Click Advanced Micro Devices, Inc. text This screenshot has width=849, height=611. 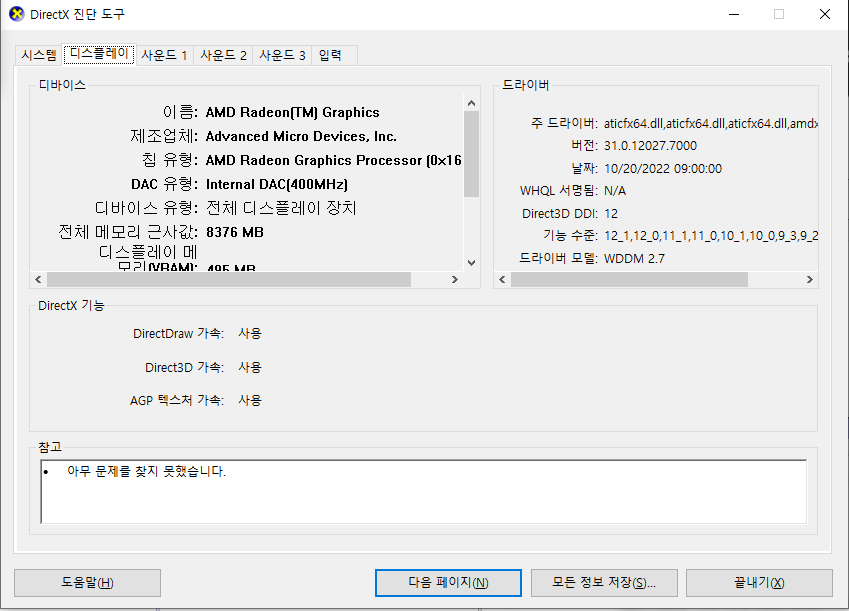[301, 136]
